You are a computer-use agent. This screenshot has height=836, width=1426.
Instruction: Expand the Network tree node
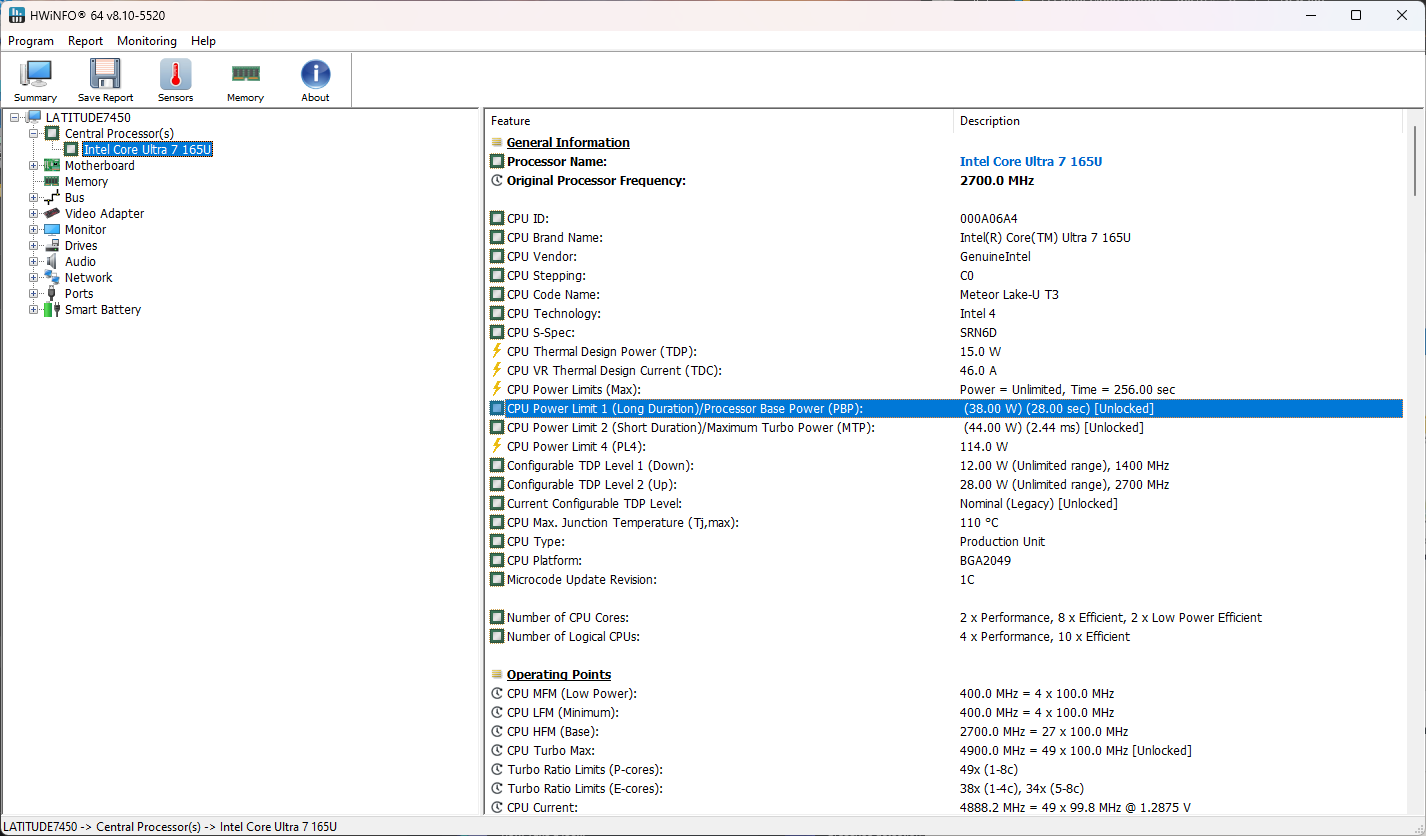pyautogui.click(x=34, y=278)
